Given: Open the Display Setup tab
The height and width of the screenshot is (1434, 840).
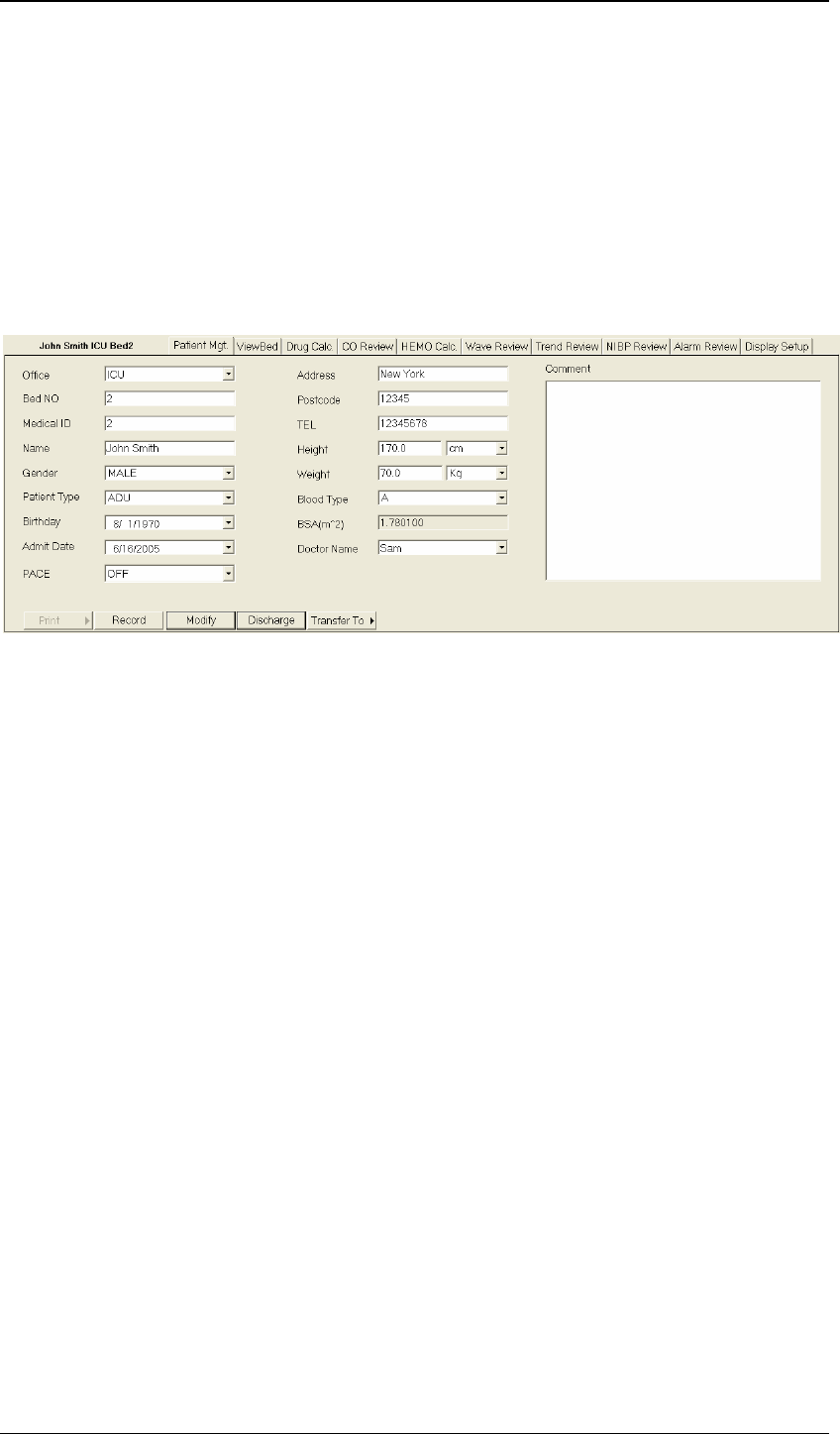Looking at the screenshot, I should (778, 347).
